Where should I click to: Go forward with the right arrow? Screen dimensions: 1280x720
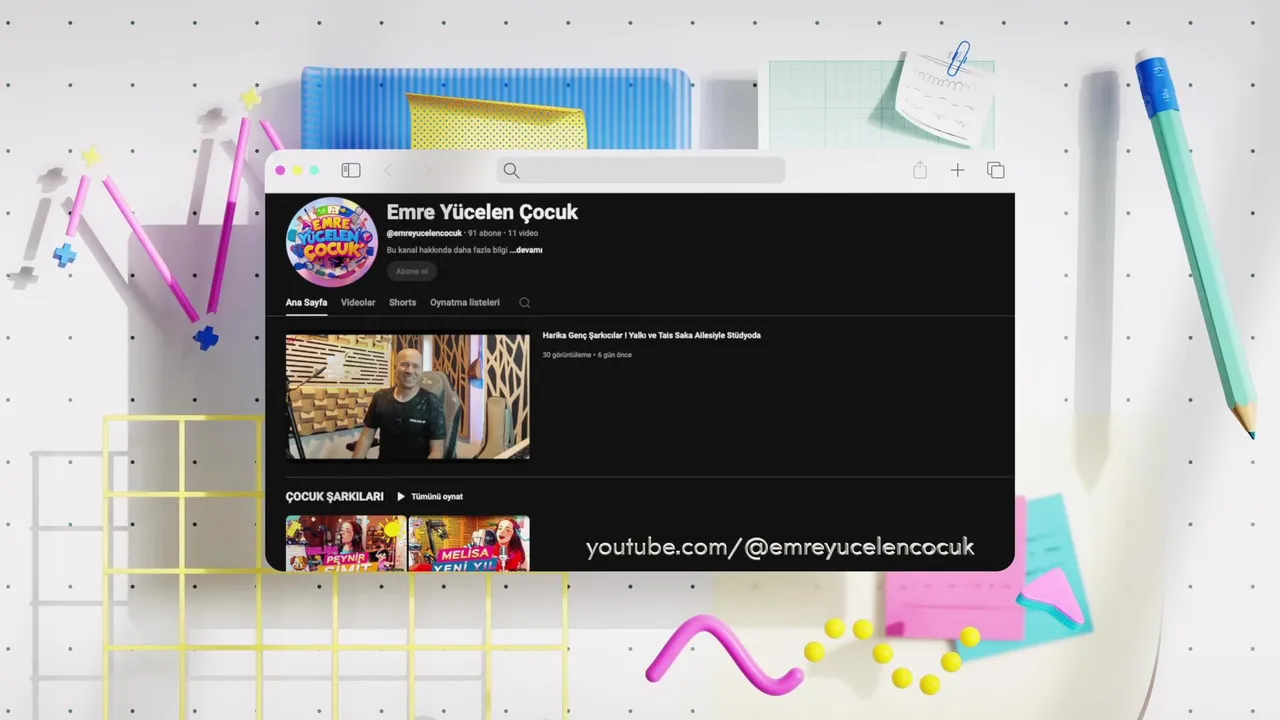[x=426, y=170]
